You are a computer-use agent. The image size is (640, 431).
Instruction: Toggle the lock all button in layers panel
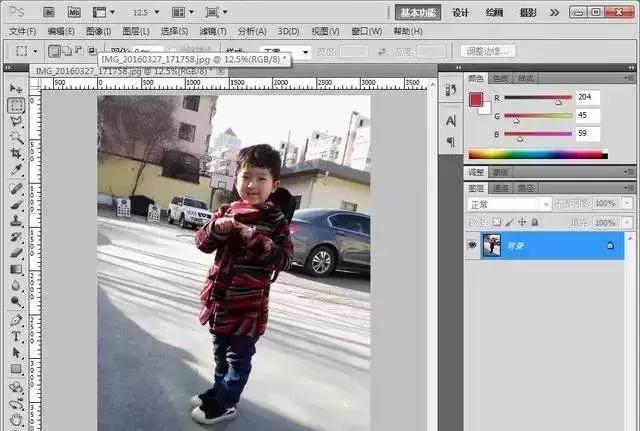pyautogui.click(x=535, y=222)
